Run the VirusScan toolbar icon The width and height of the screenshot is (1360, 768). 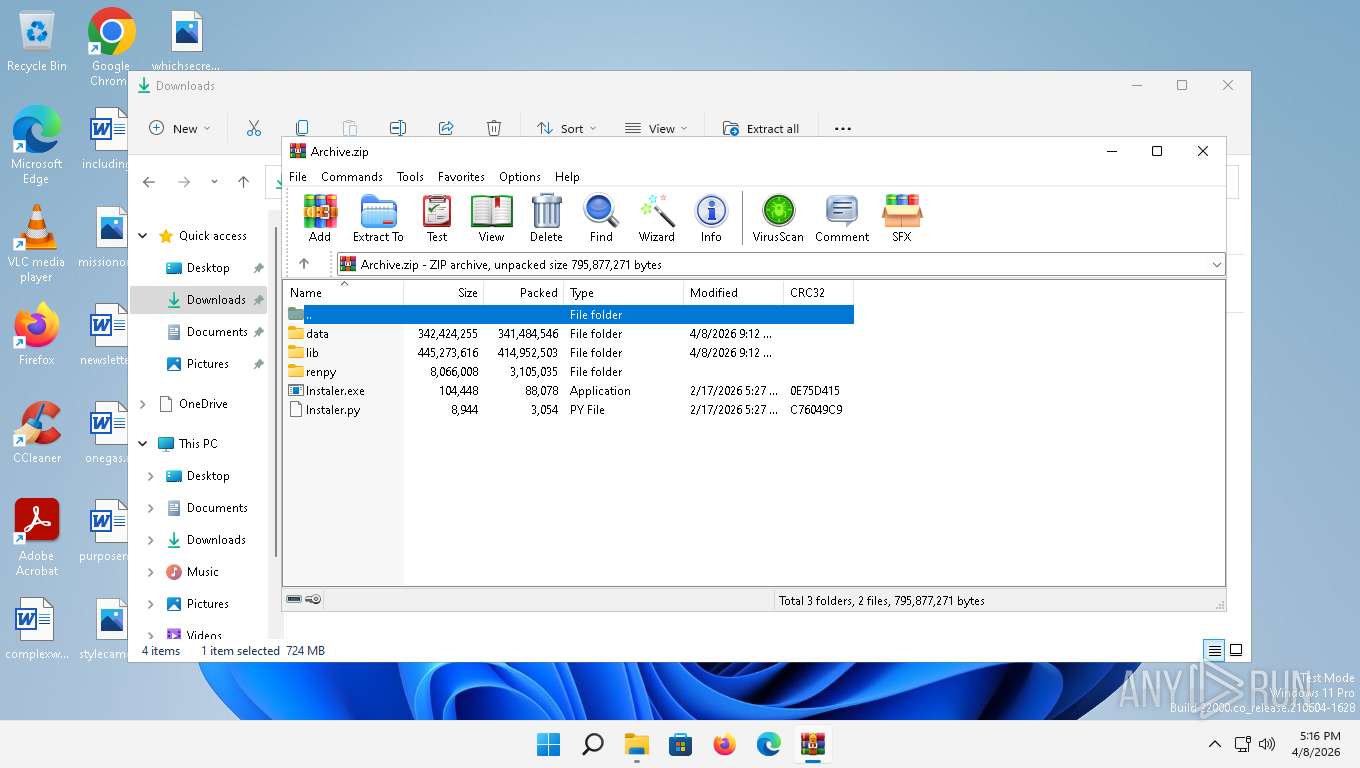point(778,218)
